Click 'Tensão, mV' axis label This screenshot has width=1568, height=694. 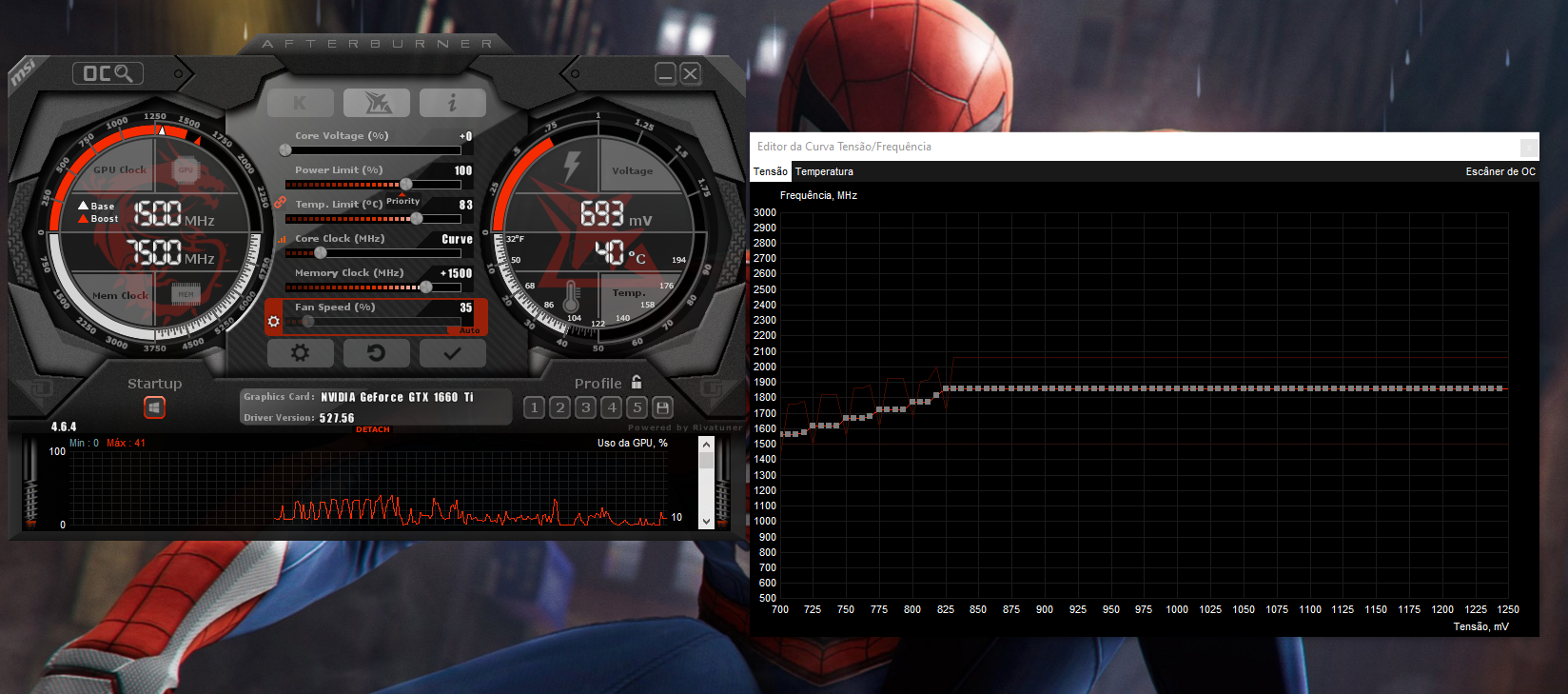tap(1480, 626)
